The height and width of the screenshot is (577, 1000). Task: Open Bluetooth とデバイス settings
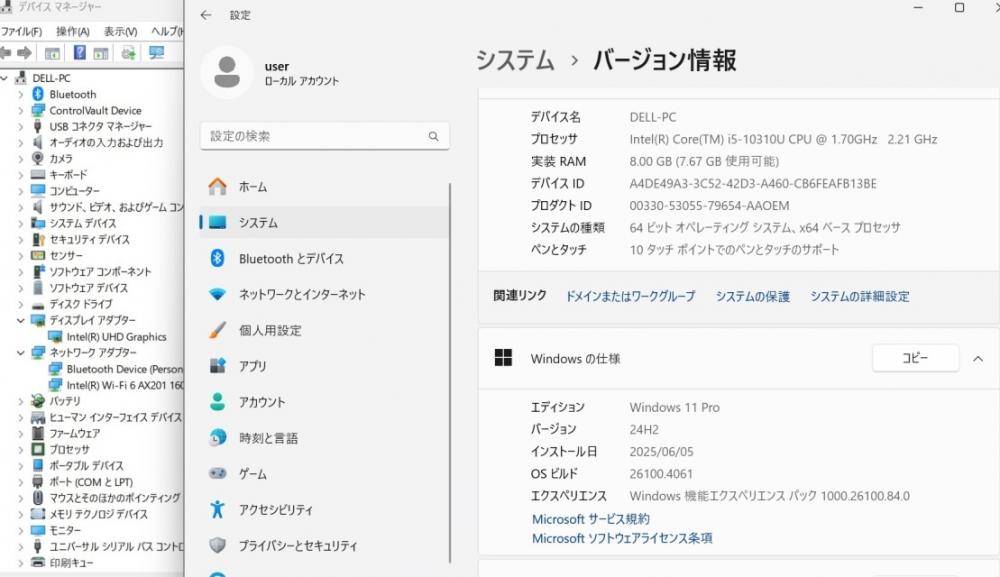point(324,258)
